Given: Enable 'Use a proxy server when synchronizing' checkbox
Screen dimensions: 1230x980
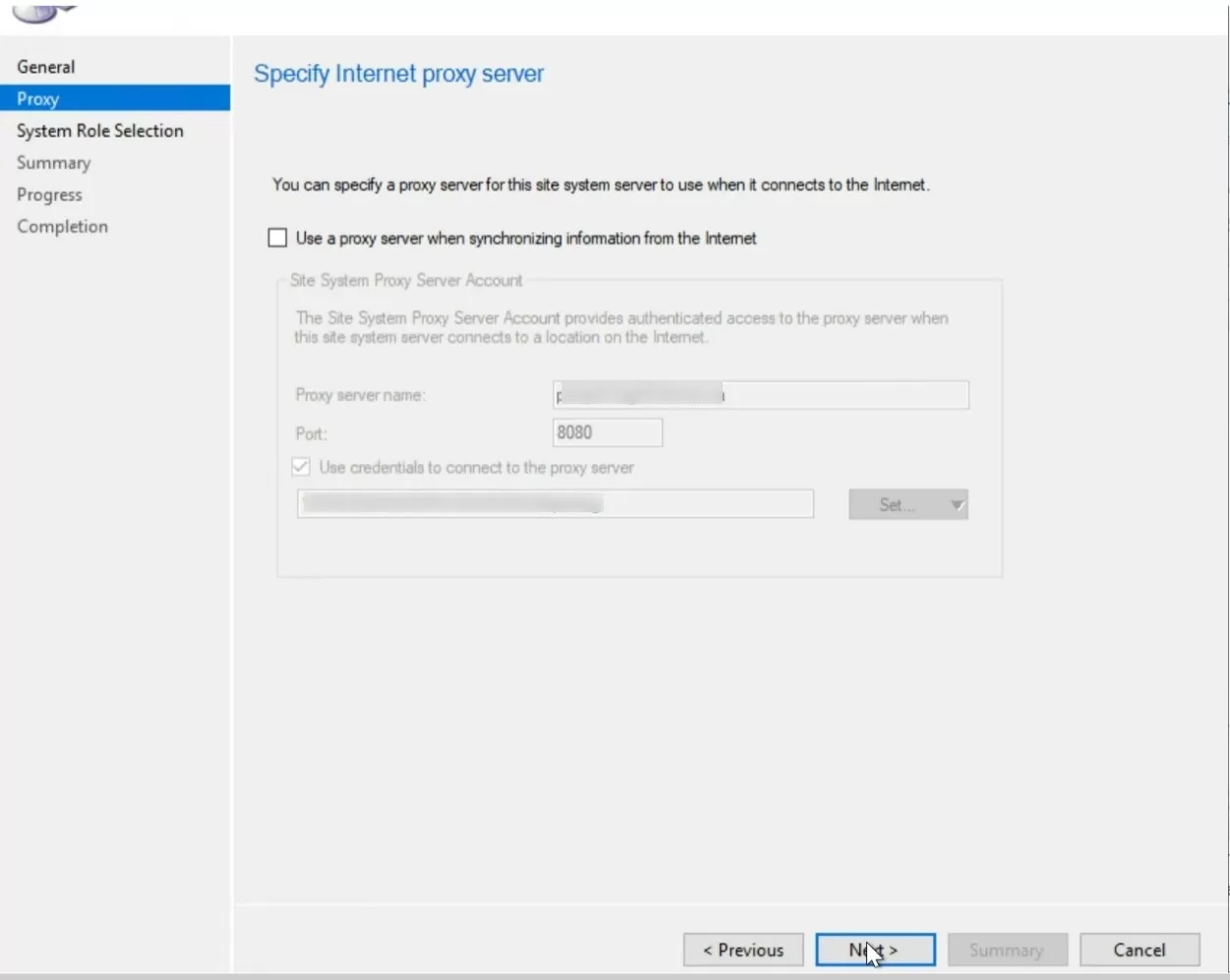Looking at the screenshot, I should 278,238.
